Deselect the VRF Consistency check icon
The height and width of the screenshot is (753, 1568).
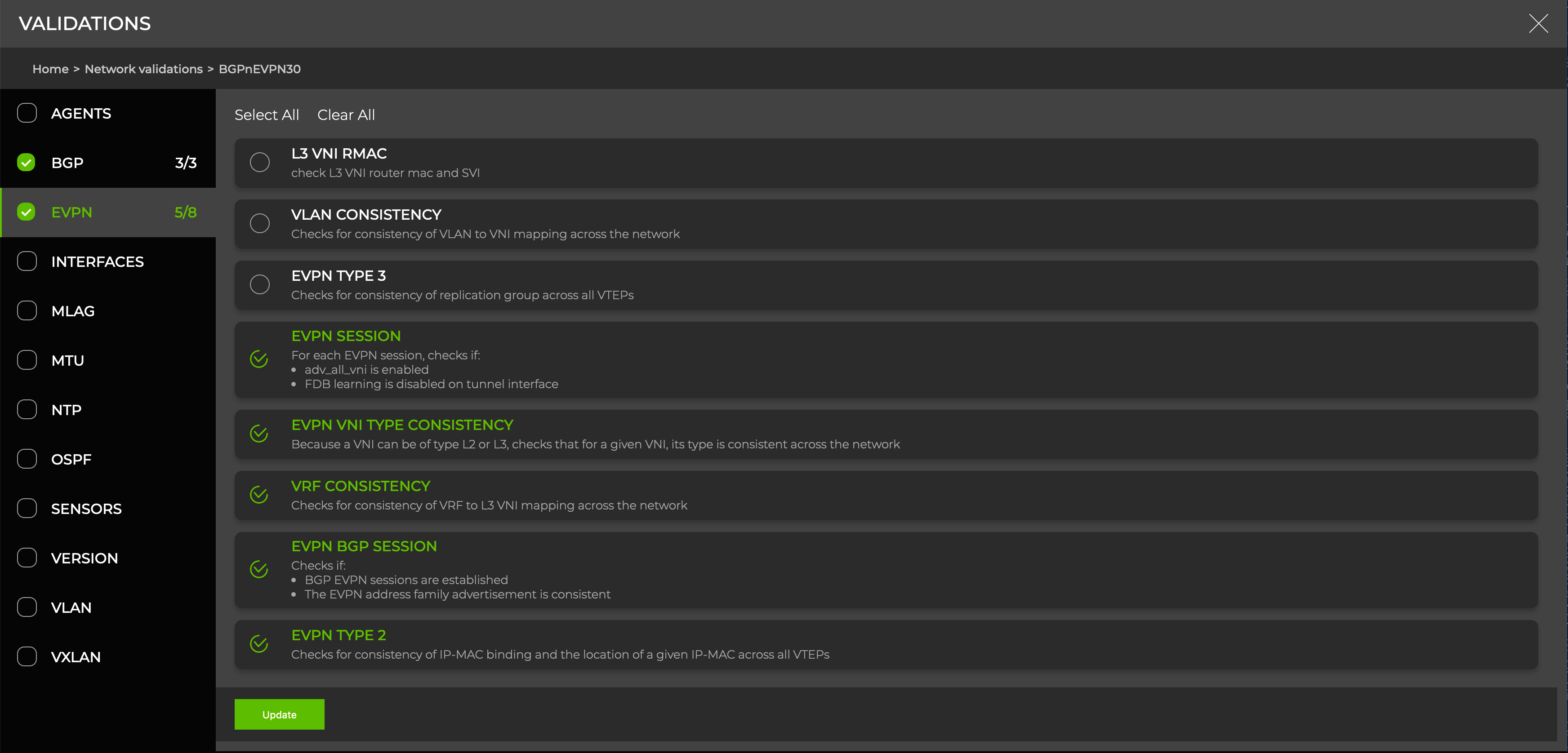pyautogui.click(x=259, y=495)
